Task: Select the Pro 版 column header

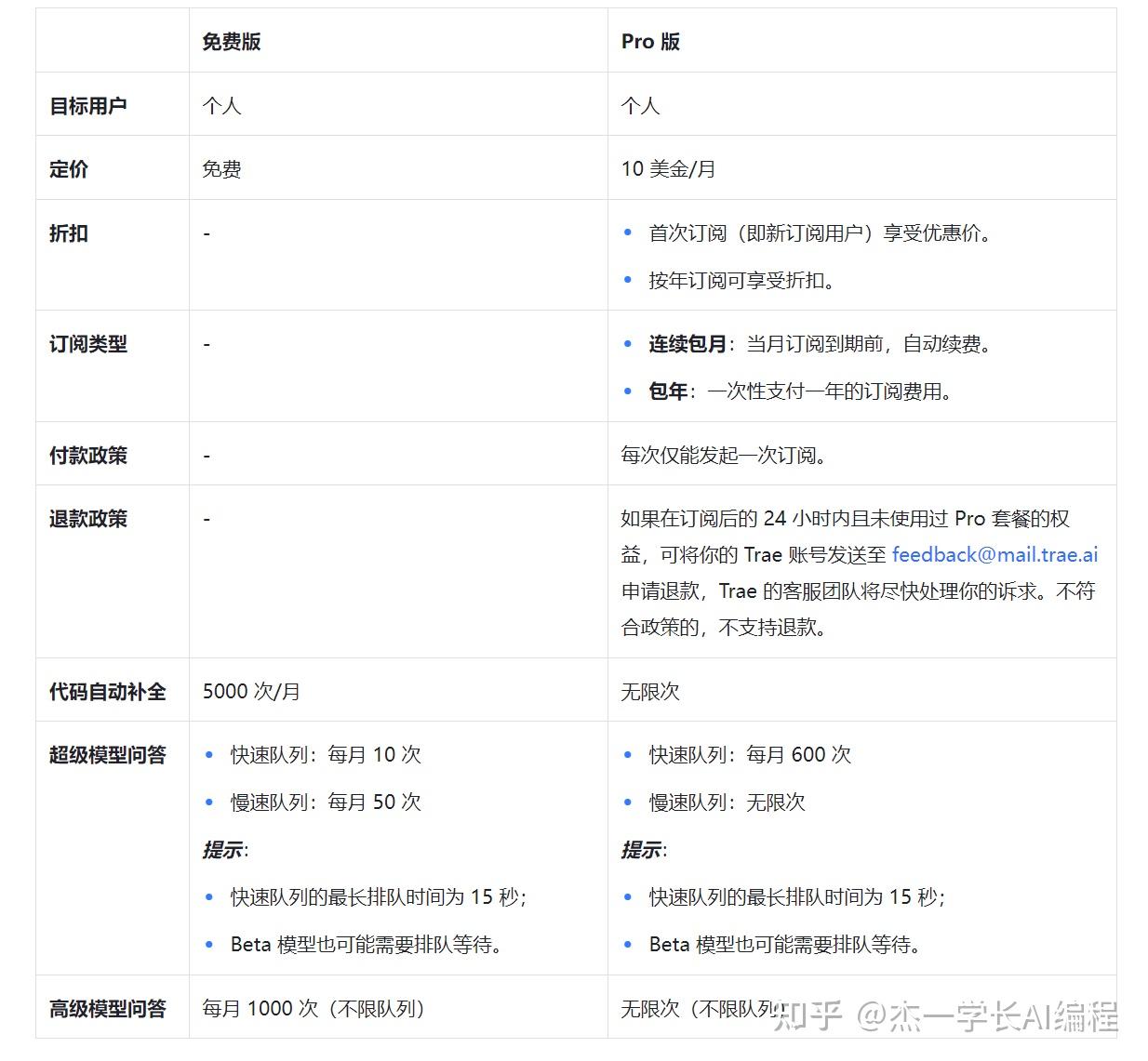Action: (x=651, y=41)
